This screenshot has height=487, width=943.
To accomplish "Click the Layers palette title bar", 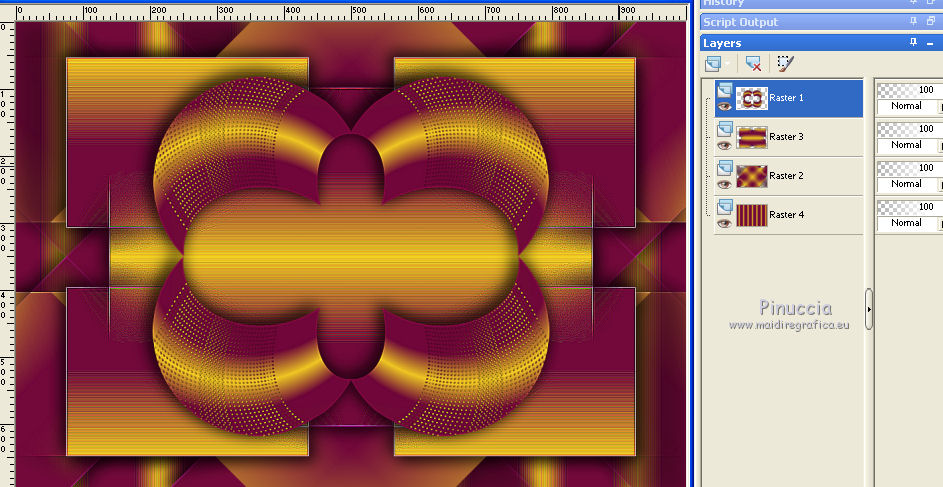I will (822, 43).
